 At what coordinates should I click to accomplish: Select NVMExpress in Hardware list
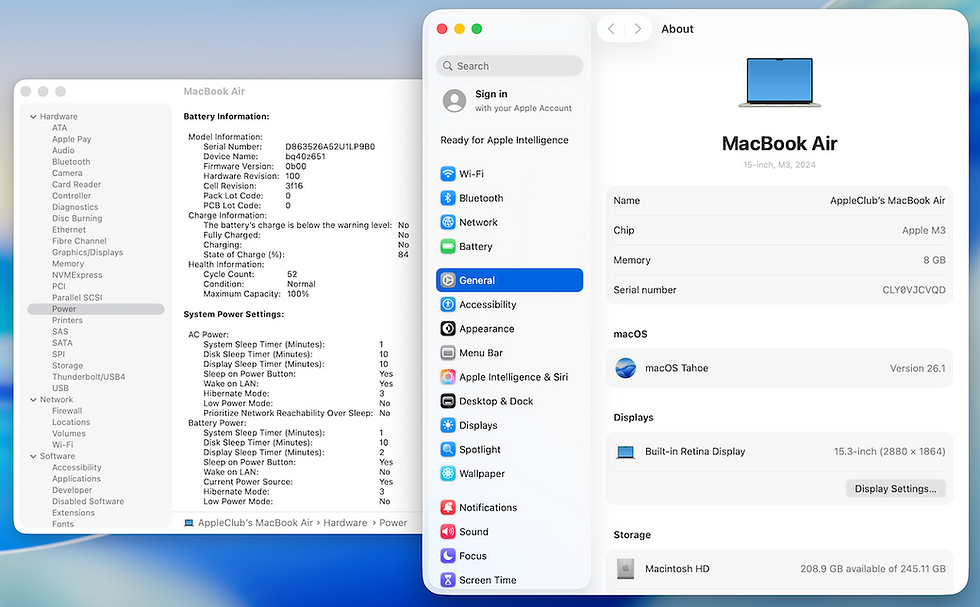77,275
